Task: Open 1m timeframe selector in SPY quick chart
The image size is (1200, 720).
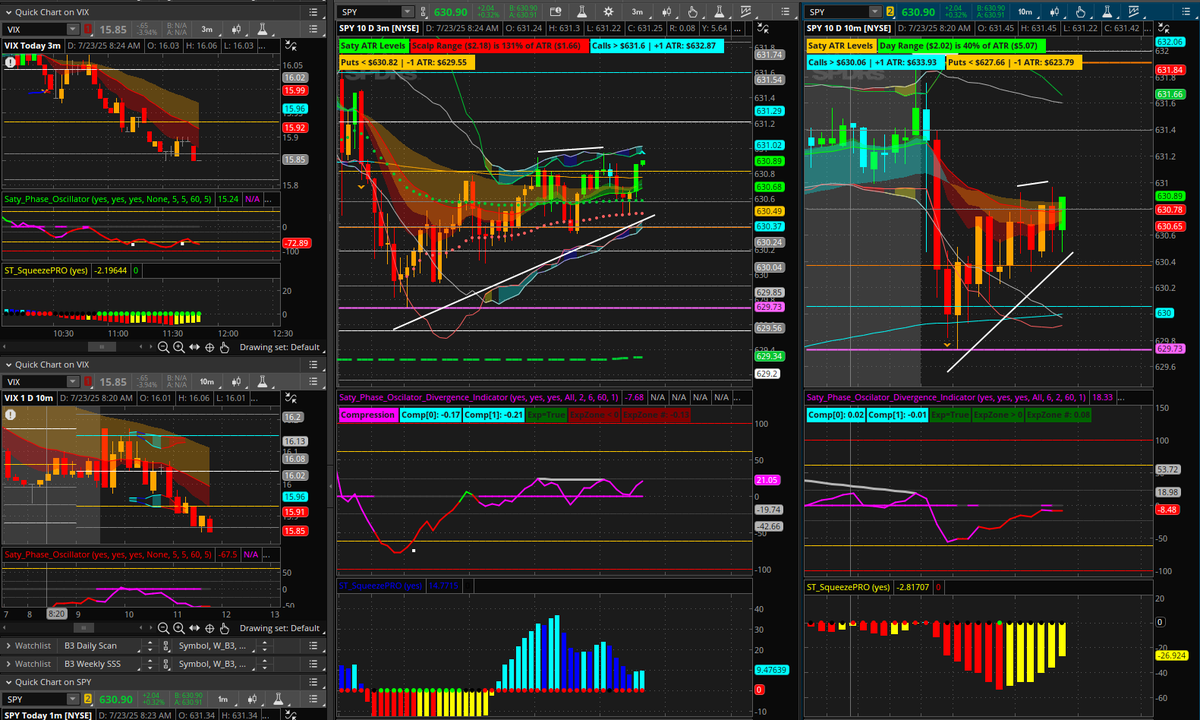Action: [223, 700]
